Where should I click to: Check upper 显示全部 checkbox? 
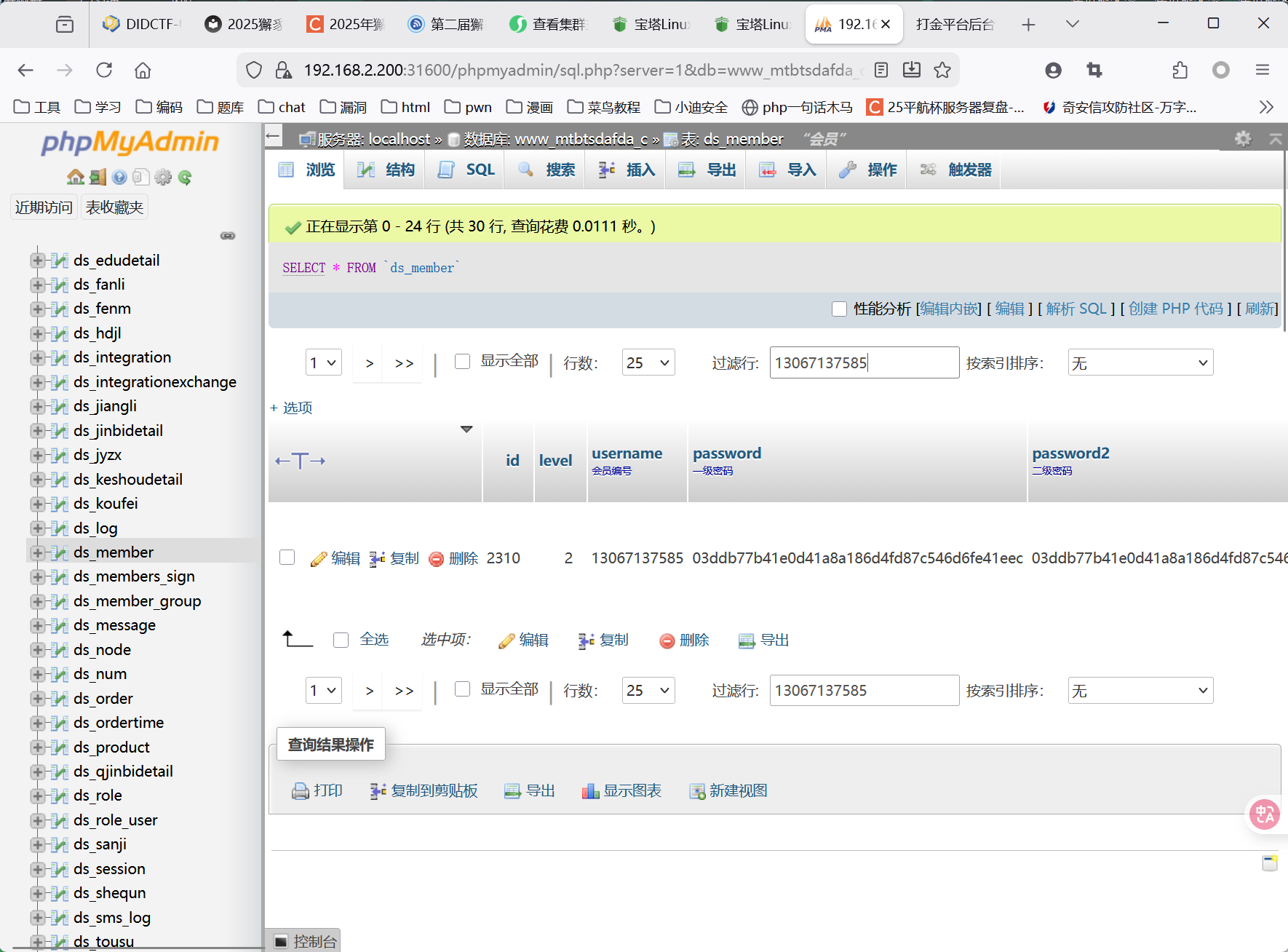pyautogui.click(x=462, y=362)
